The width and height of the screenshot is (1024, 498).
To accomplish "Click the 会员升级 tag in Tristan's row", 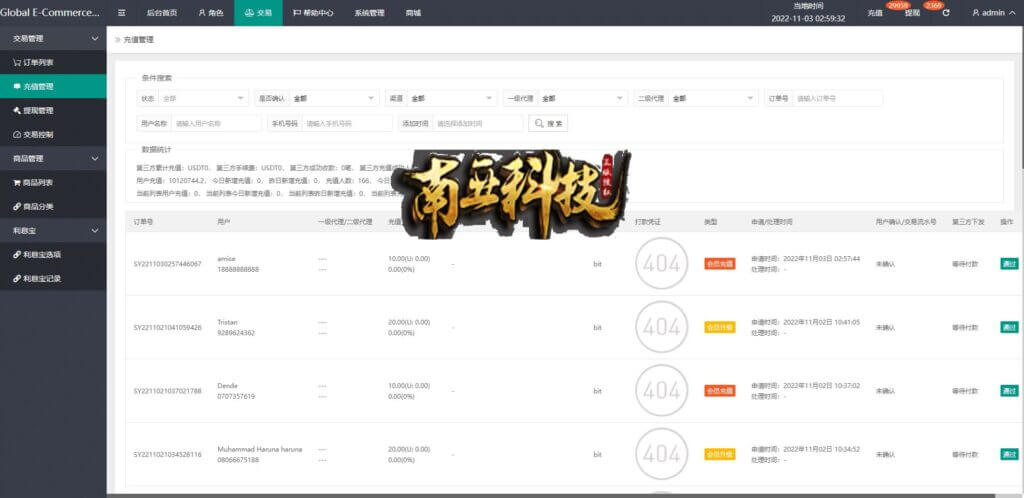I will tap(720, 327).
